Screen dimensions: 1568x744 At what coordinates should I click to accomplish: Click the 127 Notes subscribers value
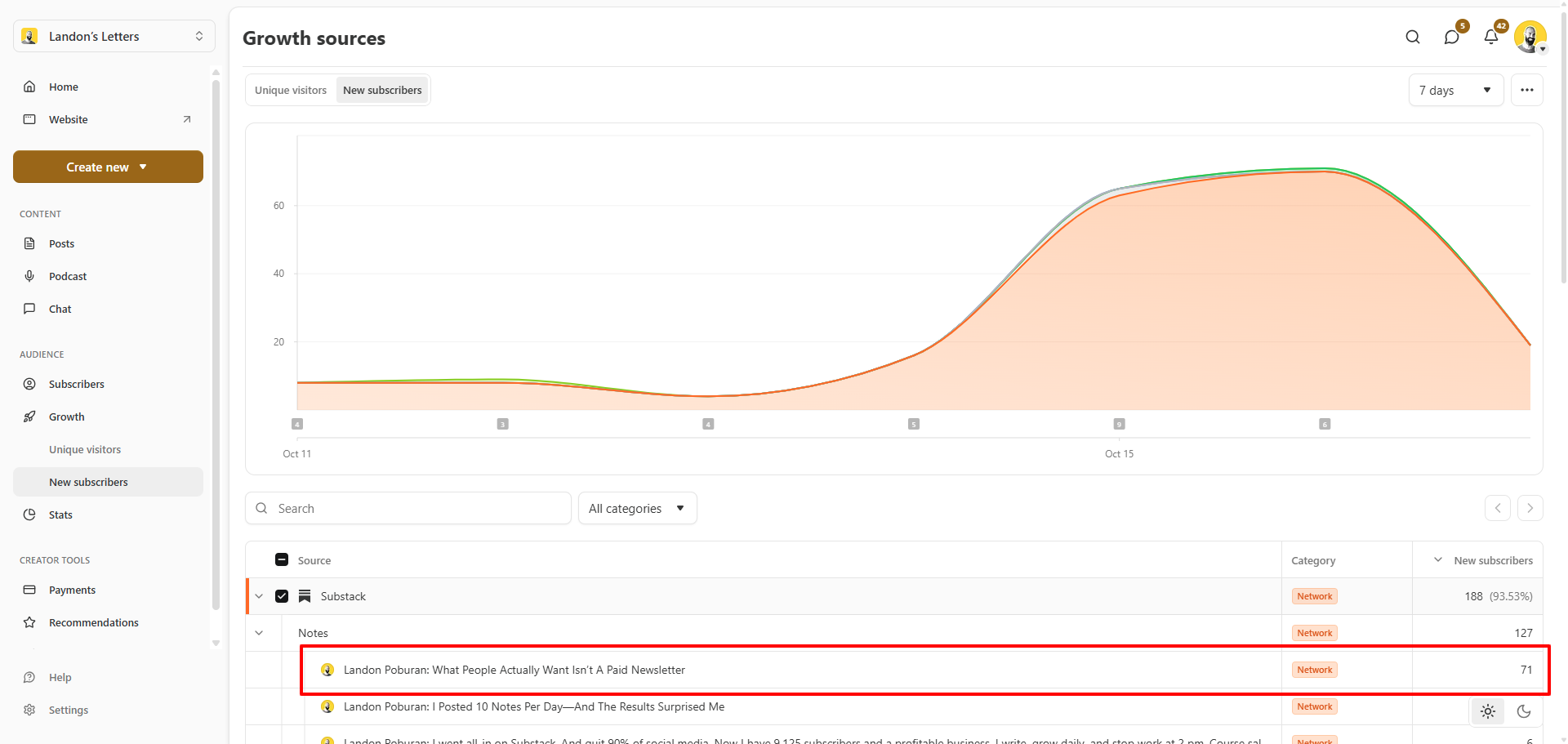point(1524,633)
